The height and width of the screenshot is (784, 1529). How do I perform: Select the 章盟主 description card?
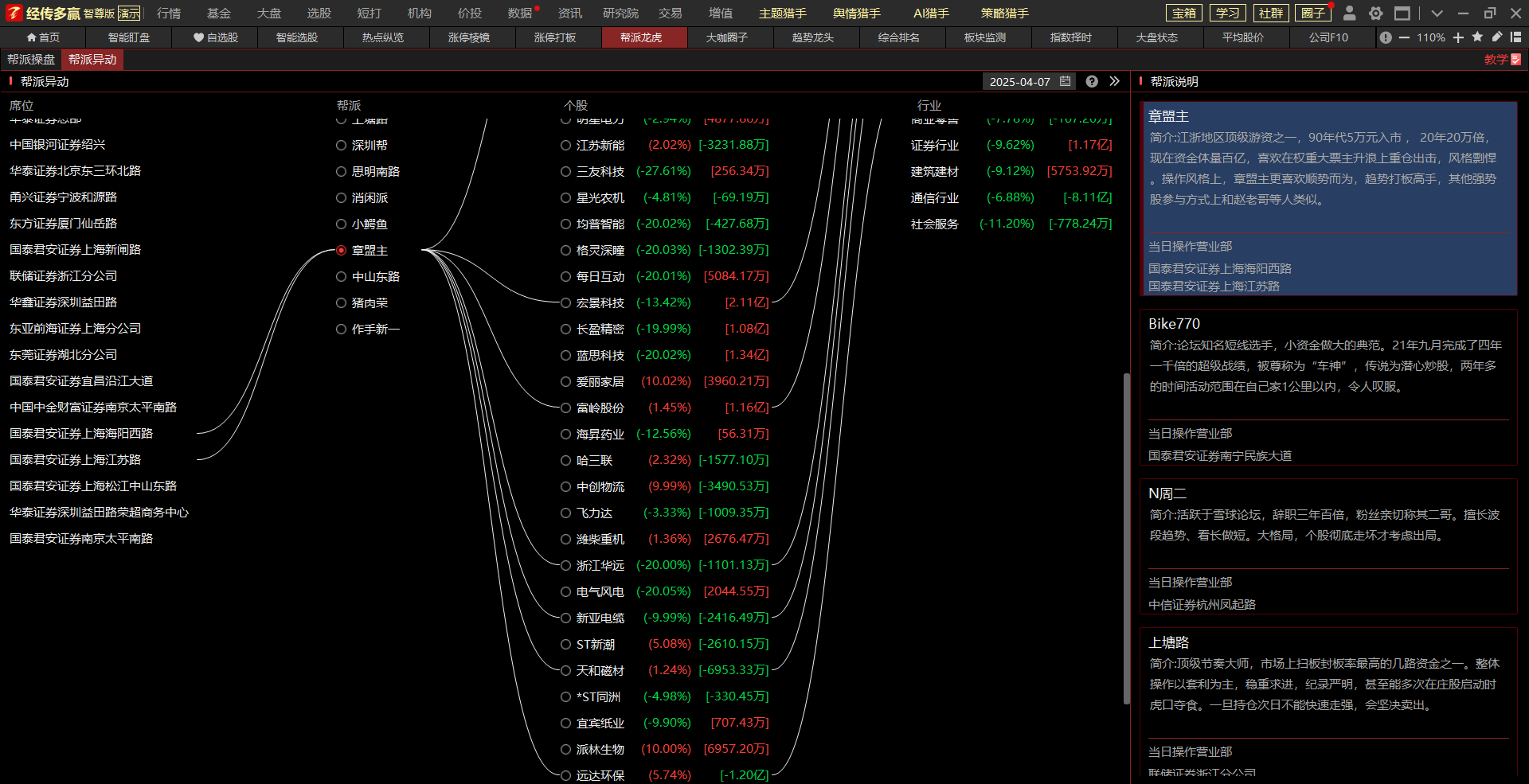coord(1328,198)
